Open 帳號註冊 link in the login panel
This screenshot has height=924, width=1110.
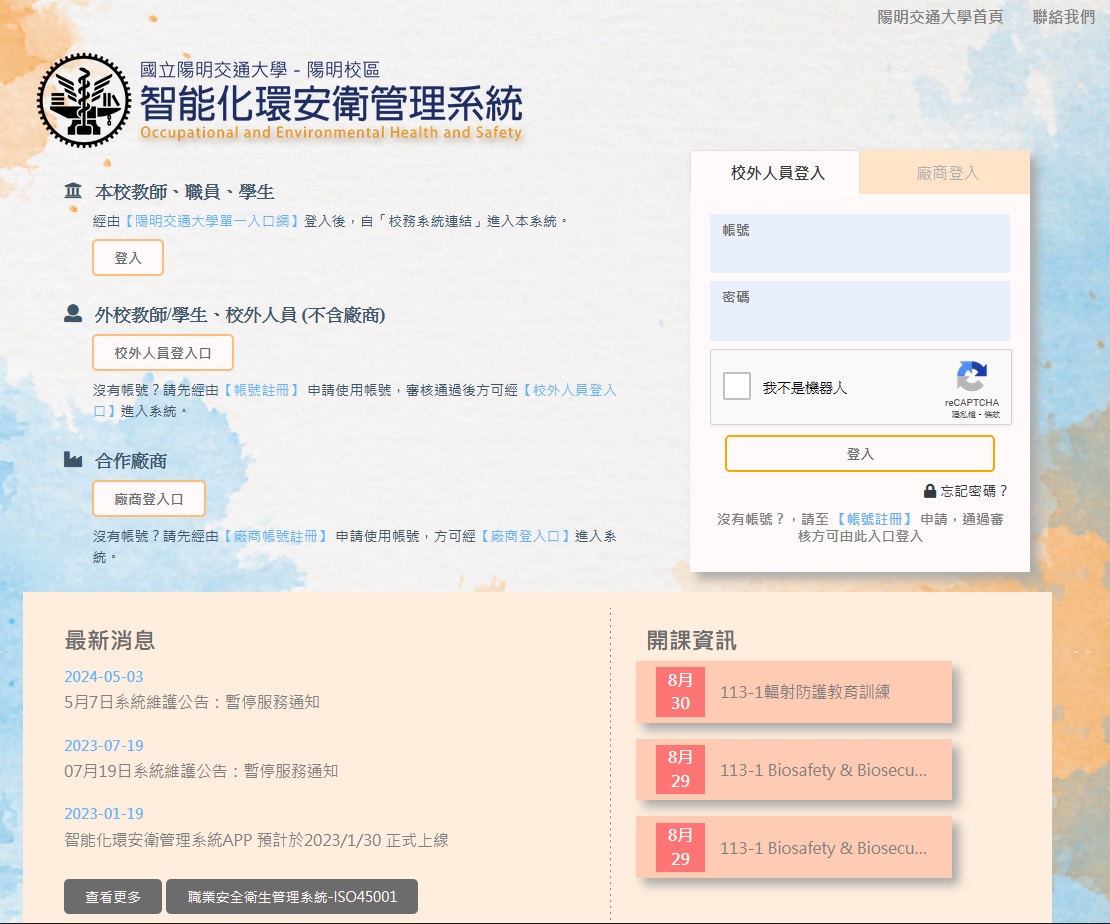pos(874,519)
